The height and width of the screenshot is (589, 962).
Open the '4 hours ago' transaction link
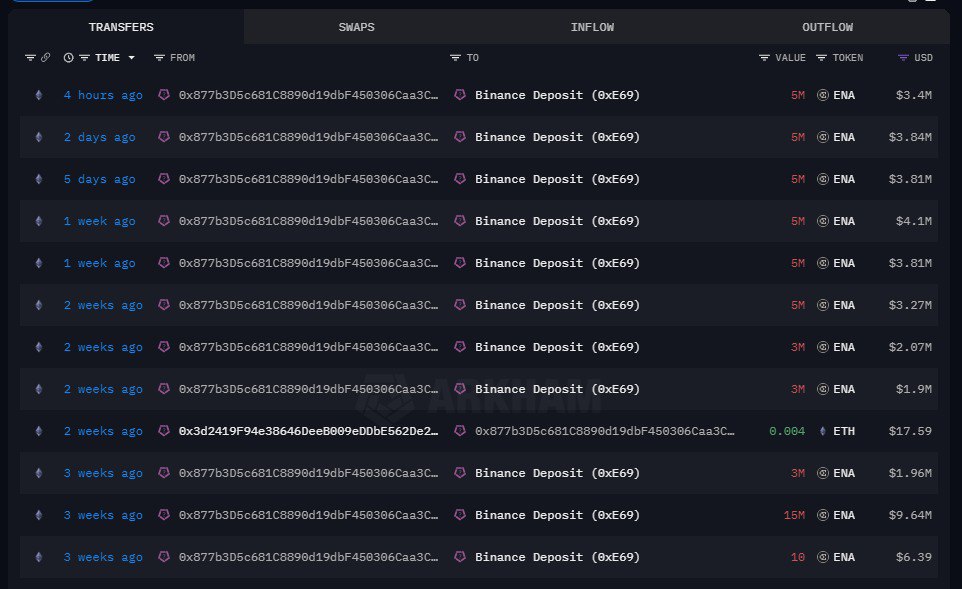click(103, 95)
